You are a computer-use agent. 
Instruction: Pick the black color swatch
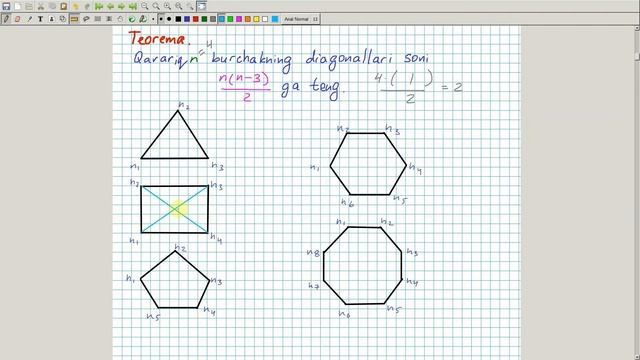(x=178, y=19)
